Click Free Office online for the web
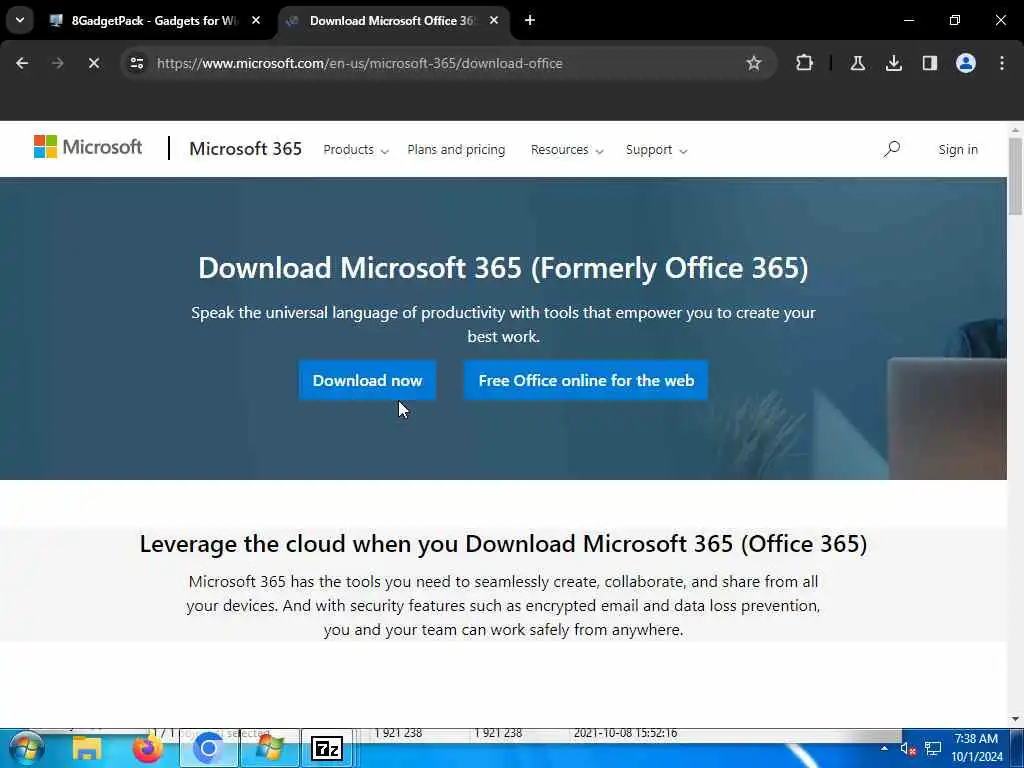The height and width of the screenshot is (768, 1024). [x=586, y=380]
